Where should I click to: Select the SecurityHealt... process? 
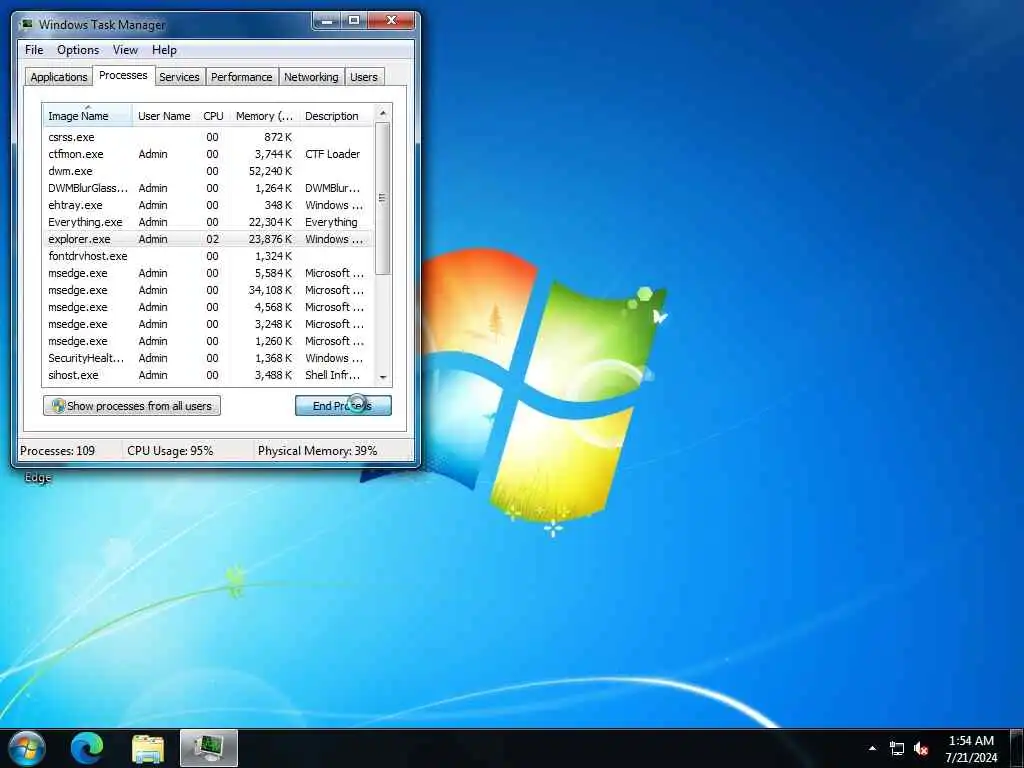pos(209,358)
